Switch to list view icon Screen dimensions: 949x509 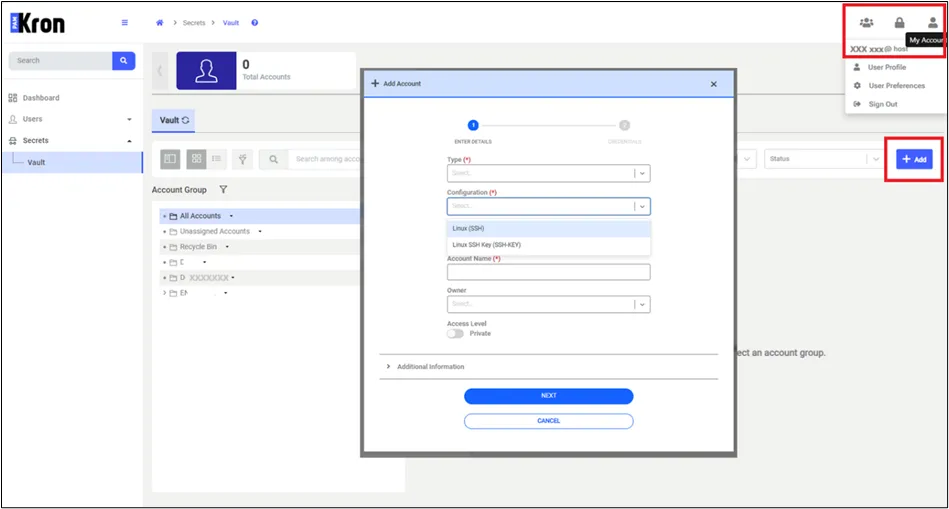coord(217,159)
